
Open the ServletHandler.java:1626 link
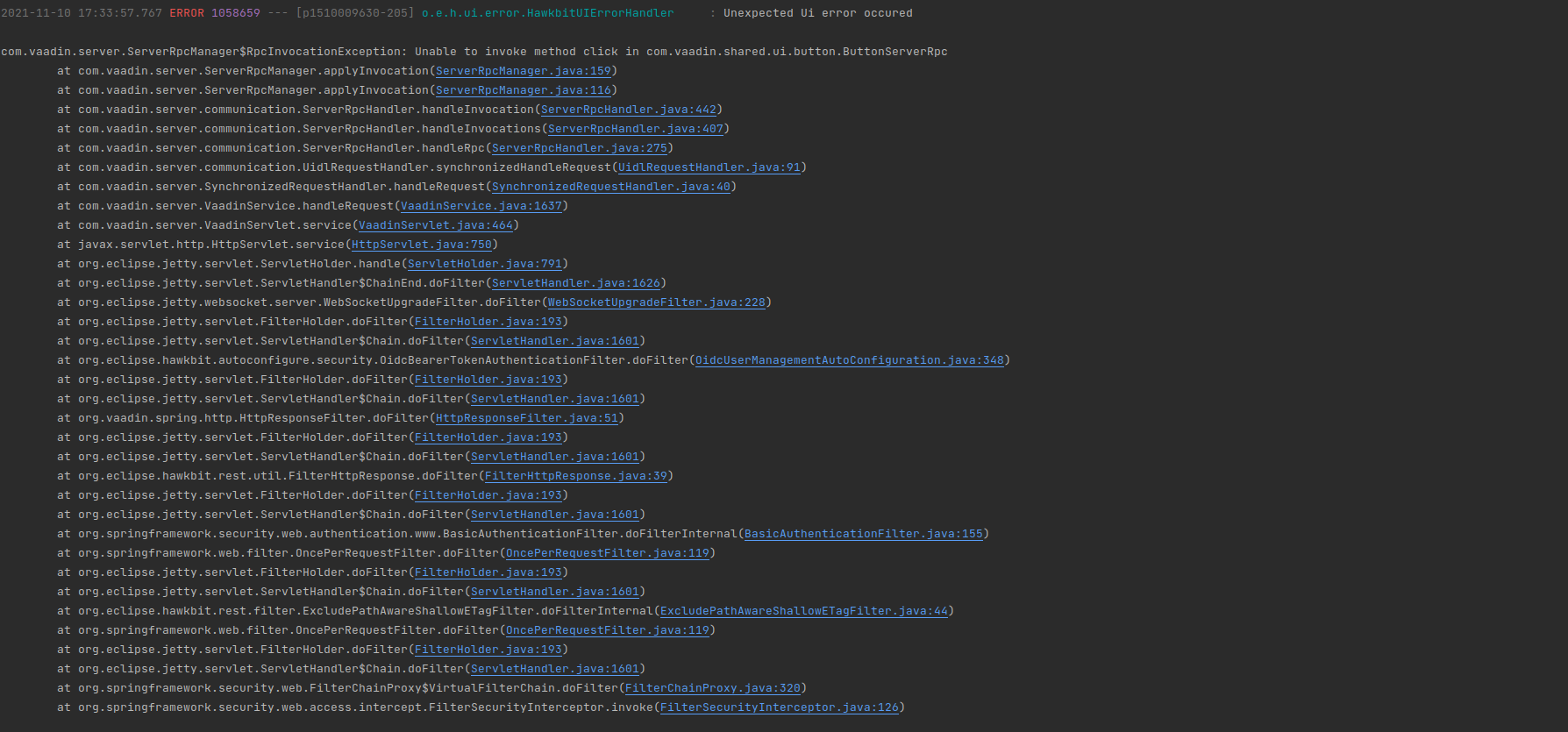576,283
